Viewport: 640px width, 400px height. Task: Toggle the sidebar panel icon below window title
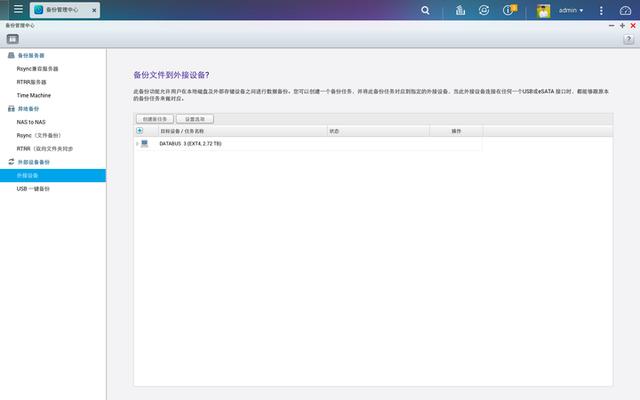click(x=12, y=39)
